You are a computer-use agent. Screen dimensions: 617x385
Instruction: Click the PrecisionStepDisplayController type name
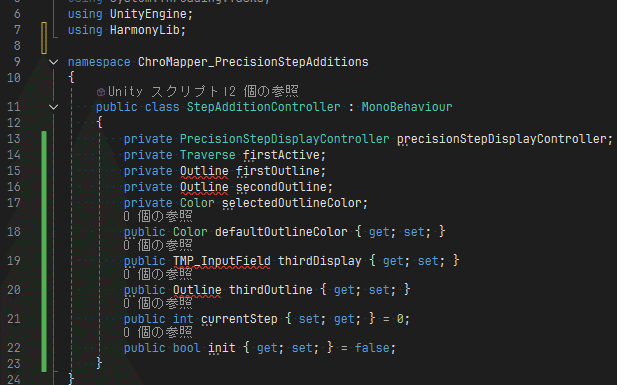click(x=284, y=139)
